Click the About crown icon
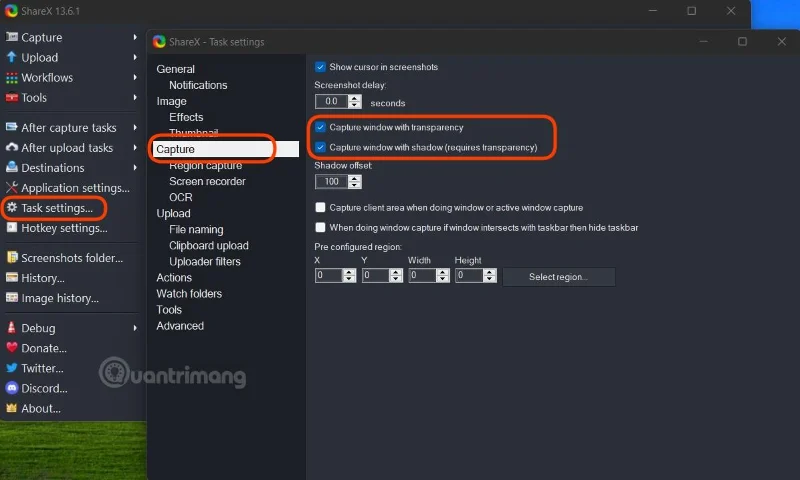 click(x=11, y=408)
